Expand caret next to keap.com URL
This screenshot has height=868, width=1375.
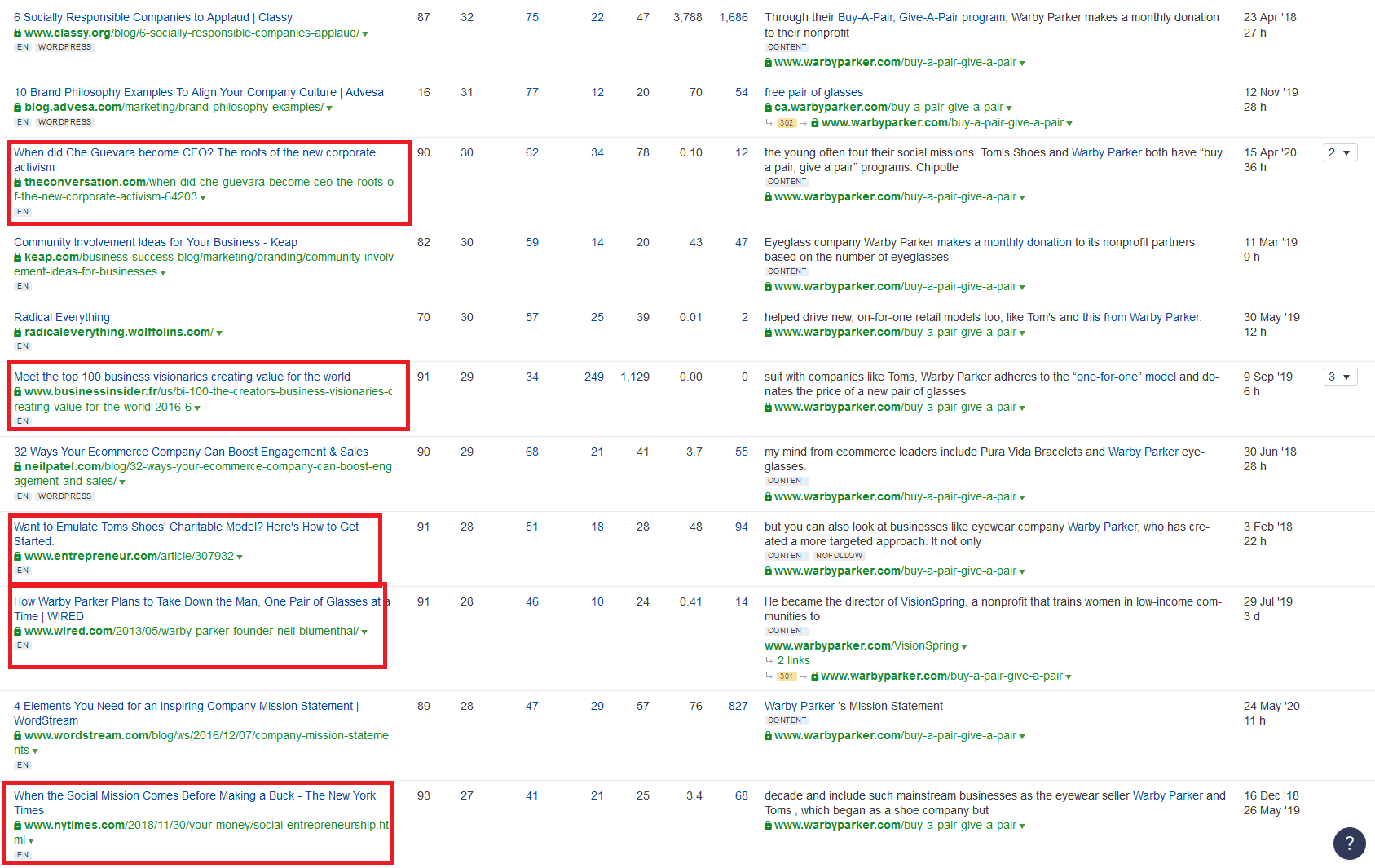(163, 273)
